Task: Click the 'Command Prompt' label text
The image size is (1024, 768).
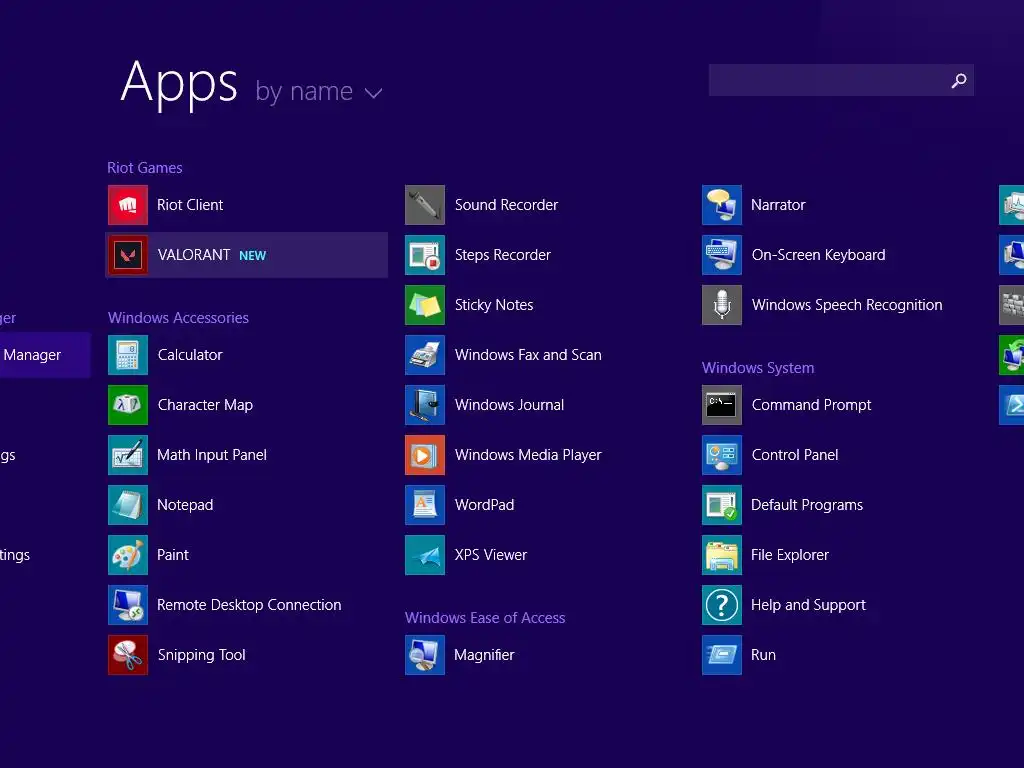Action: tap(812, 405)
